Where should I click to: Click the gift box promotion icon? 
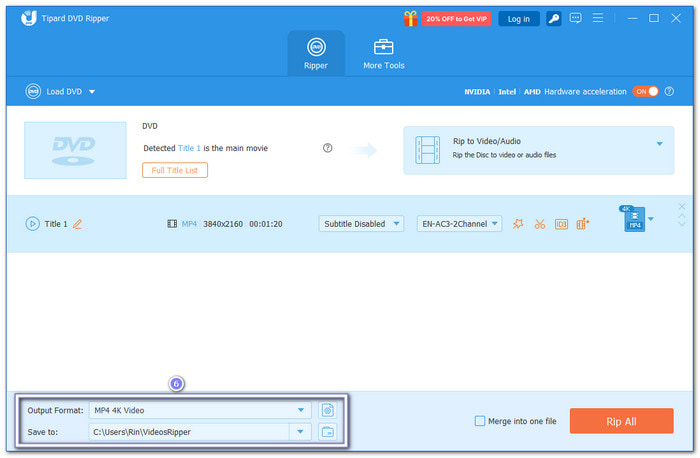(410, 19)
